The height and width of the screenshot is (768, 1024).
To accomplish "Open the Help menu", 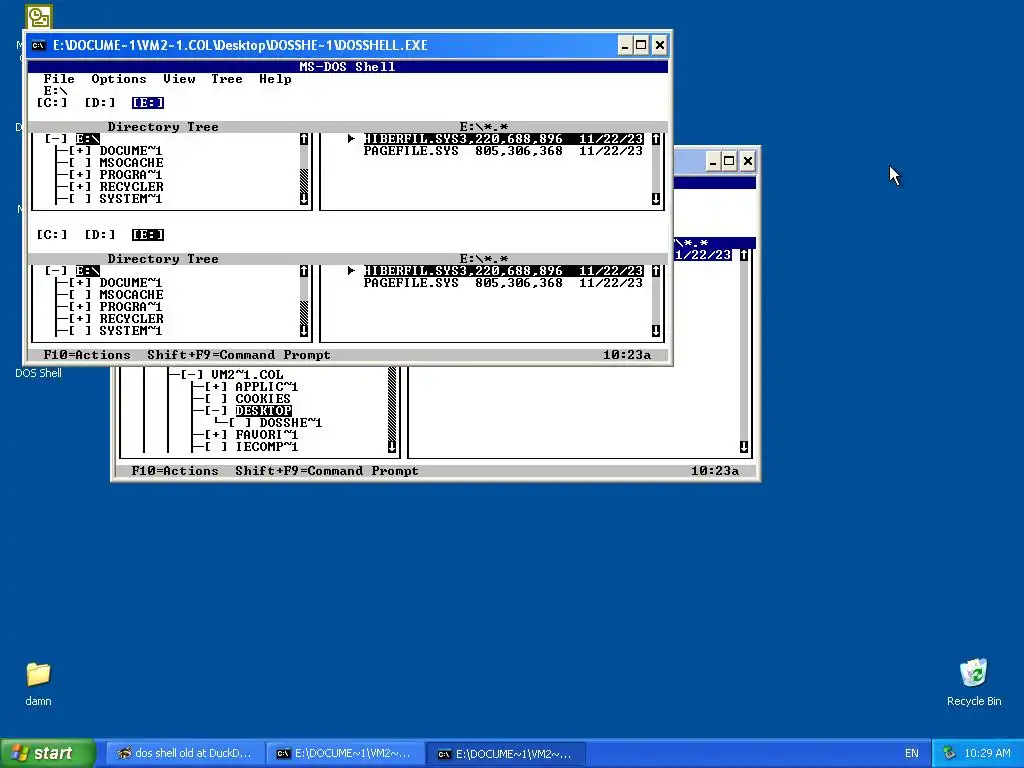I will click(275, 79).
